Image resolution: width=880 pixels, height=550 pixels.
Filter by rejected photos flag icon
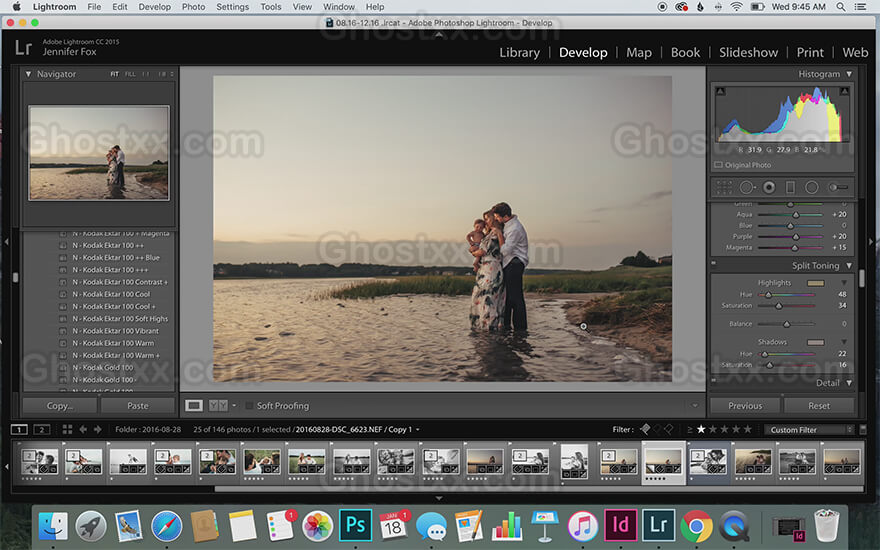click(x=668, y=429)
